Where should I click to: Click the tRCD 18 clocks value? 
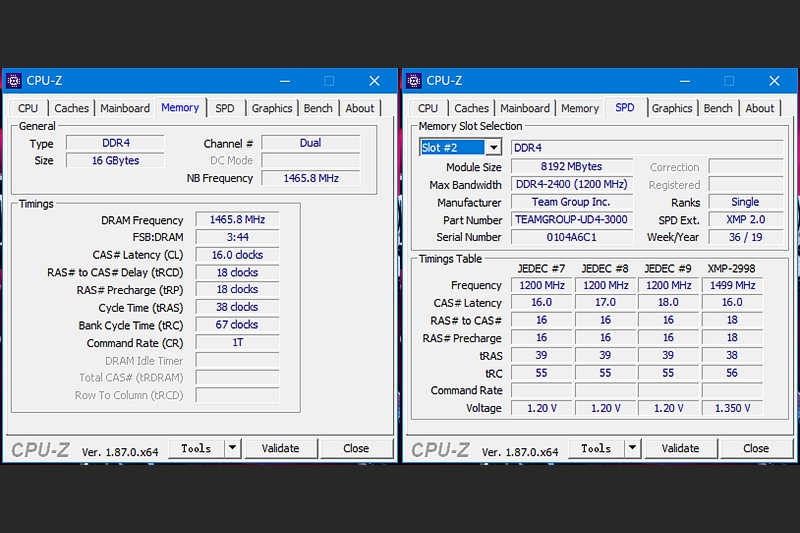point(237,272)
